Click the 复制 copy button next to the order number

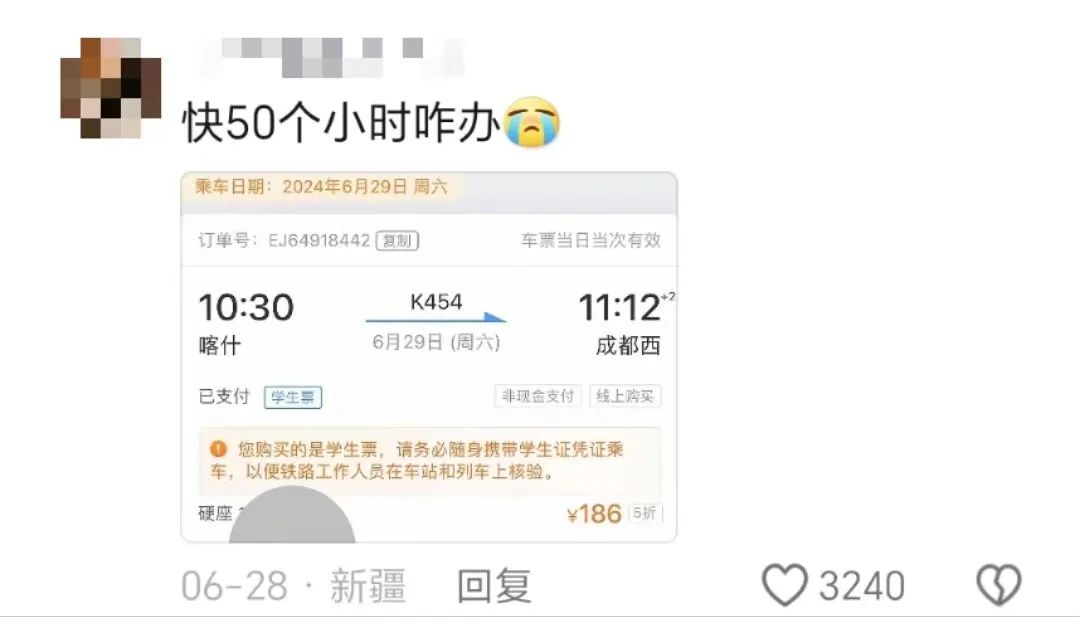[x=397, y=240]
